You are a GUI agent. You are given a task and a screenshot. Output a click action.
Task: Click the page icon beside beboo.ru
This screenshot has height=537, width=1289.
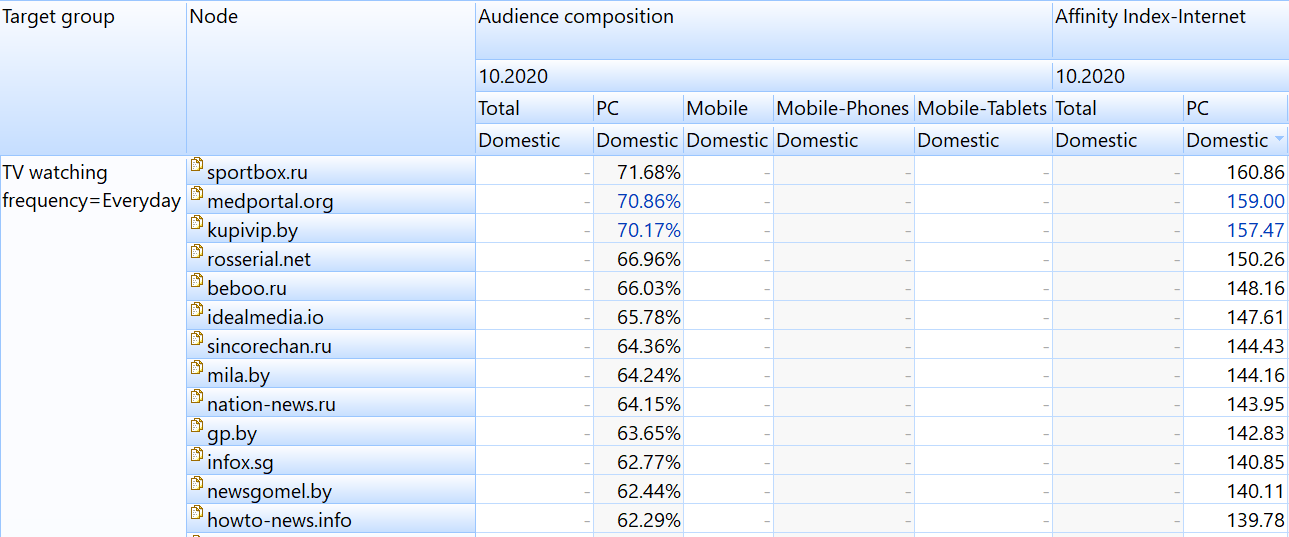[x=197, y=281]
